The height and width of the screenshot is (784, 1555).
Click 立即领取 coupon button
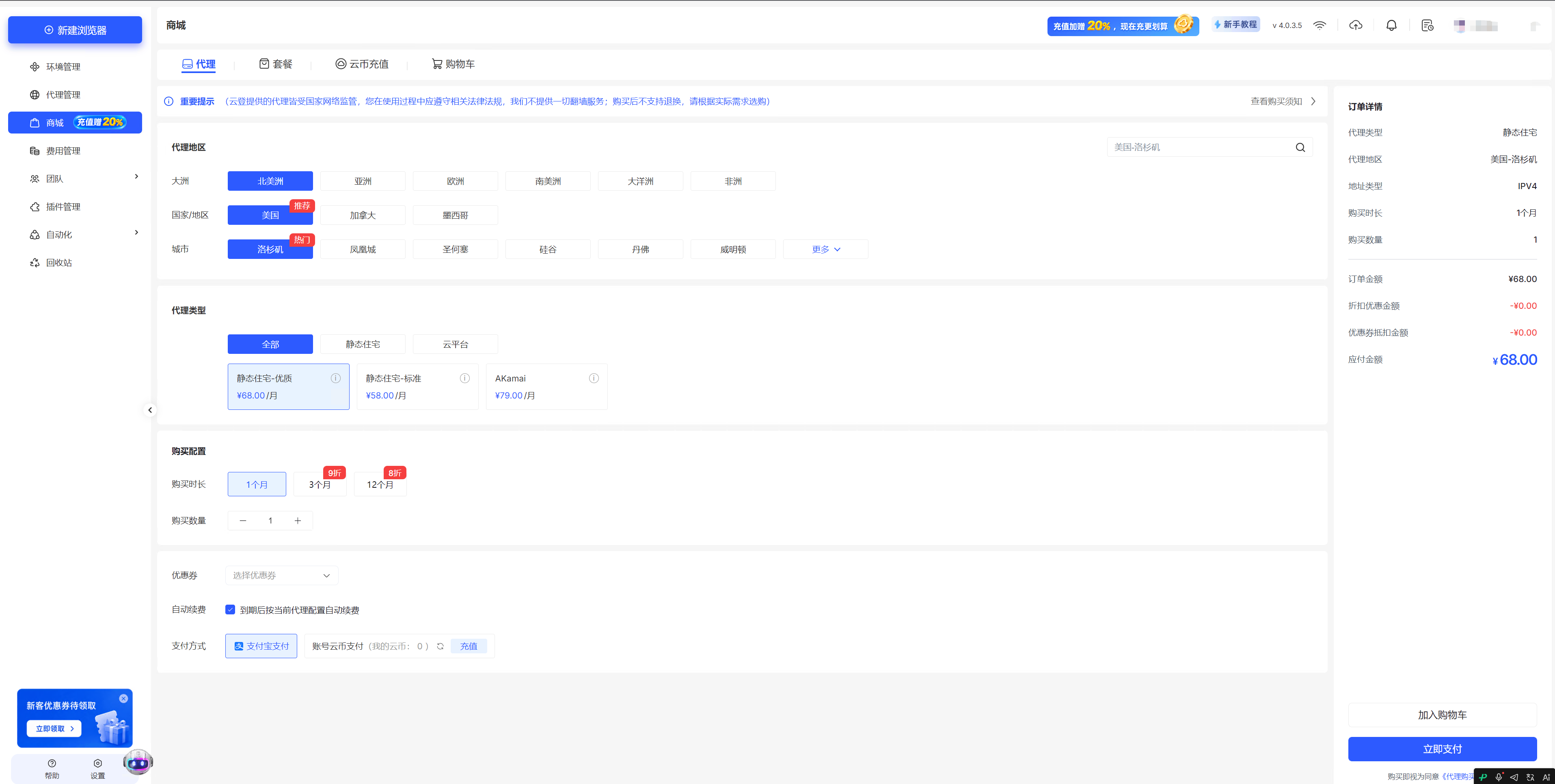click(x=54, y=728)
